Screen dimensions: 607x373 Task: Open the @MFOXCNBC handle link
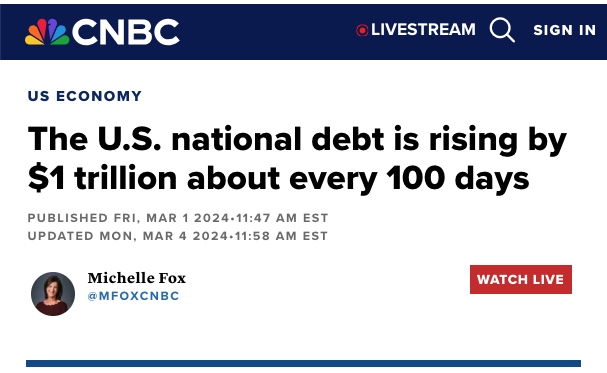tap(133, 296)
